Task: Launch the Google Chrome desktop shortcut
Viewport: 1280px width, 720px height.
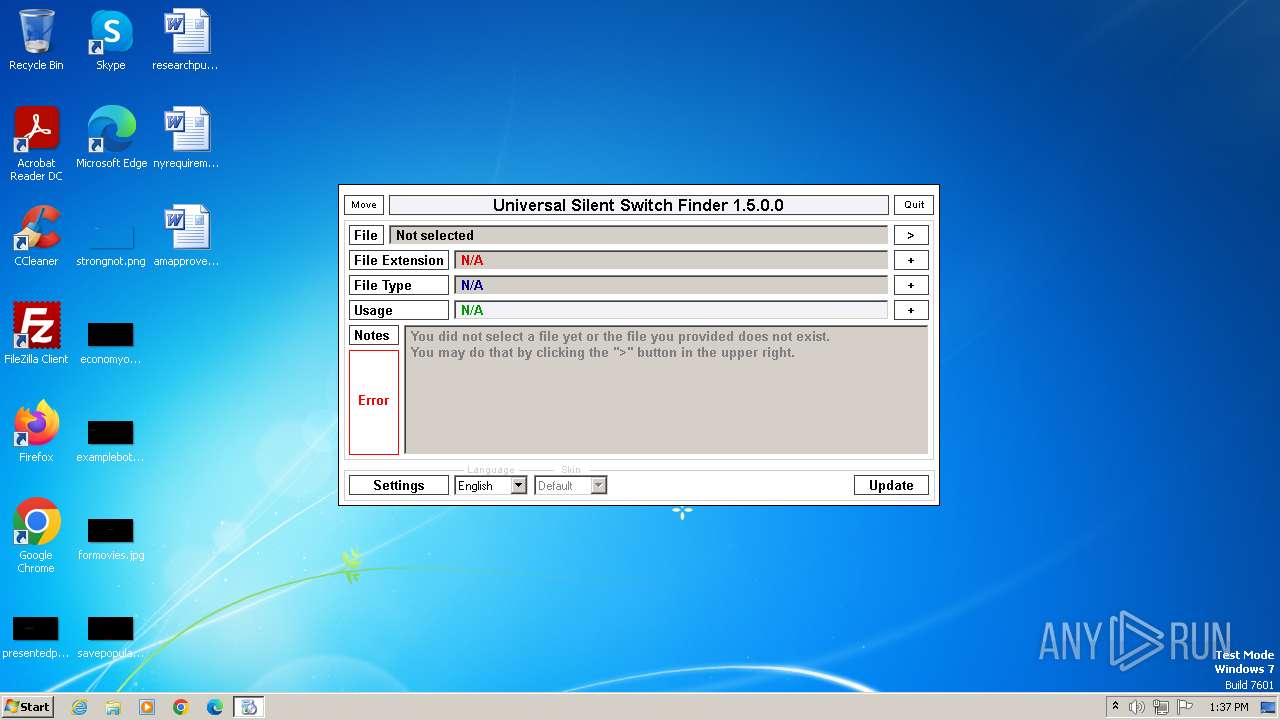Action: coord(36,535)
